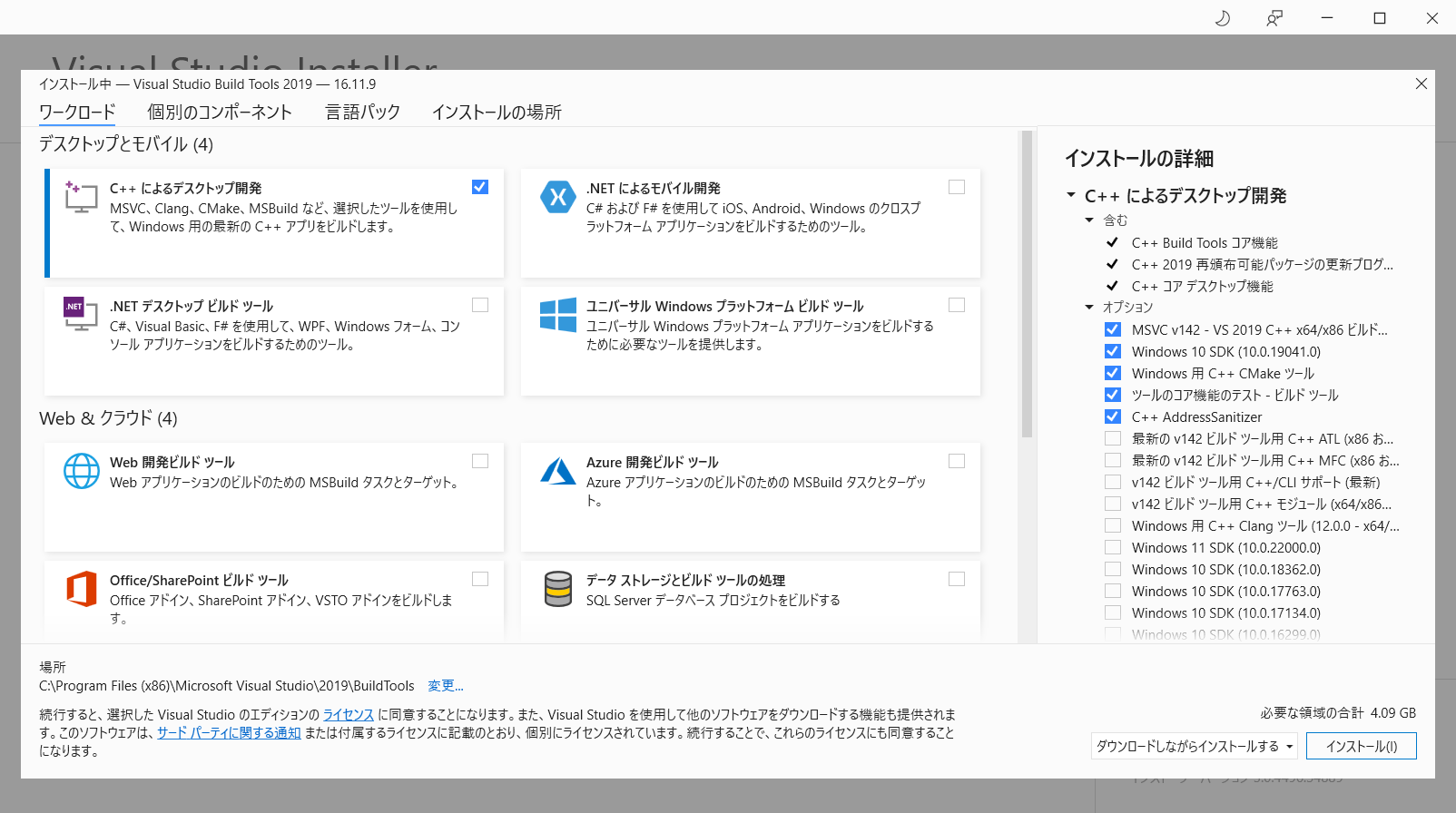Collapse the オプション tree node
This screenshot has height=813, width=1456.
(x=1089, y=308)
